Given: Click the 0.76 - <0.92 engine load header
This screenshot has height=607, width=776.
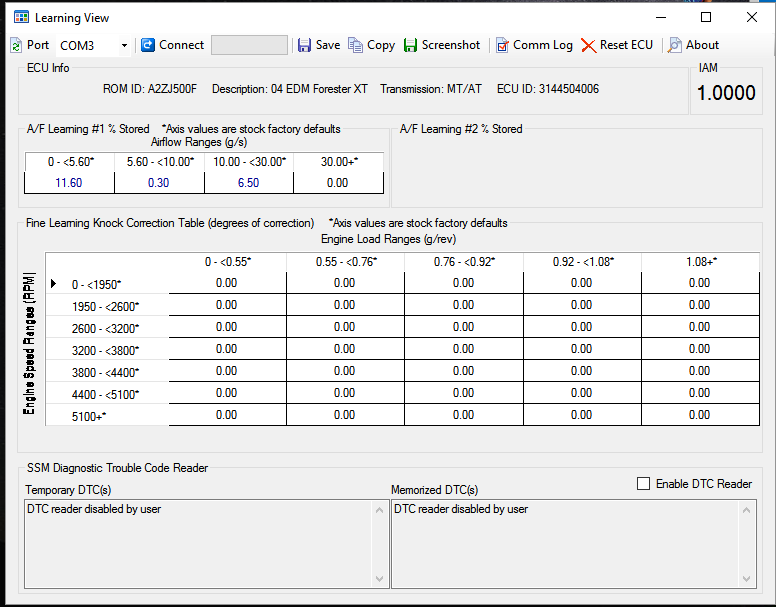Looking at the screenshot, I should pos(464,262).
